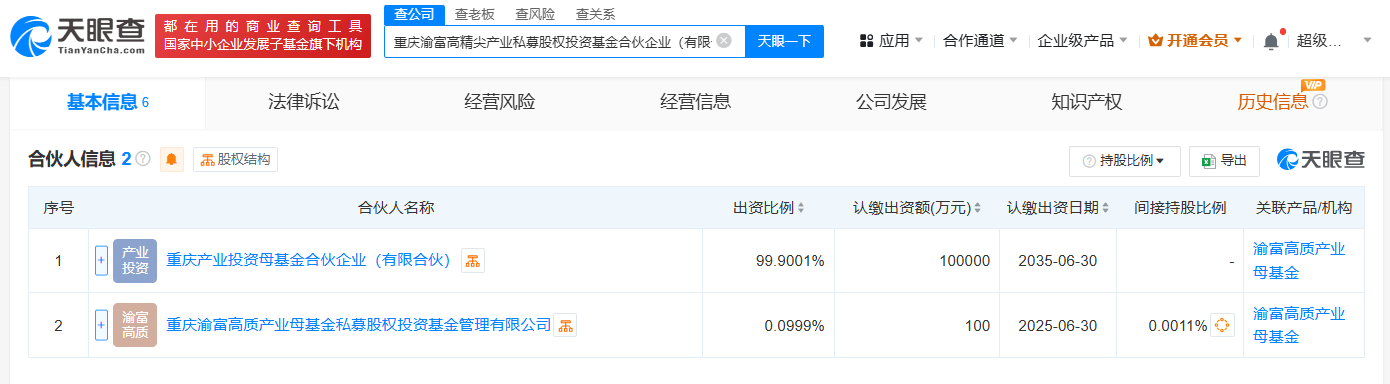Screen dimensions: 1390x384
Task: Open the 持股比例 dropdown
Action: pos(1125,161)
